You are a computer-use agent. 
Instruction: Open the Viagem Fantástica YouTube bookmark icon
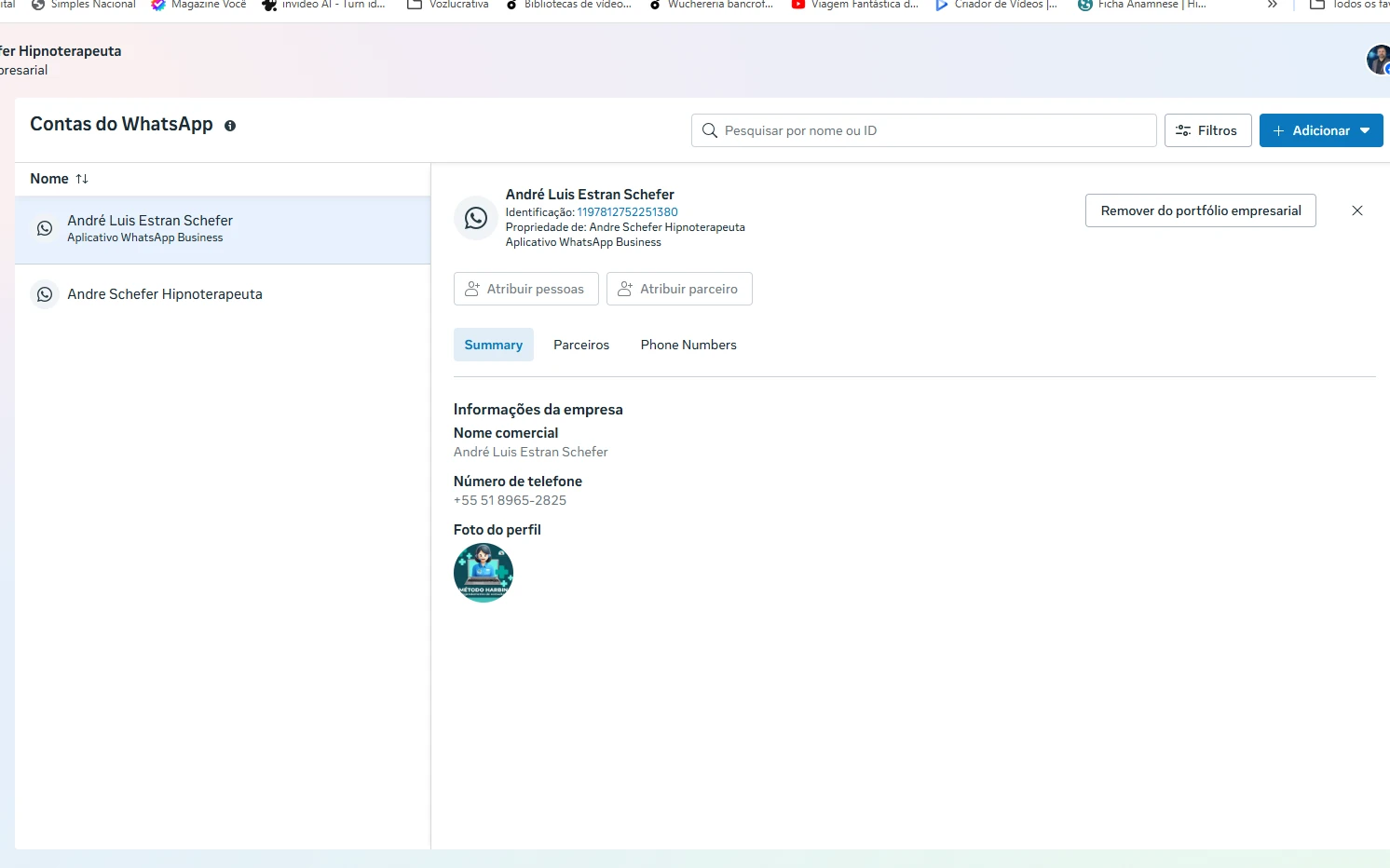[x=798, y=6]
